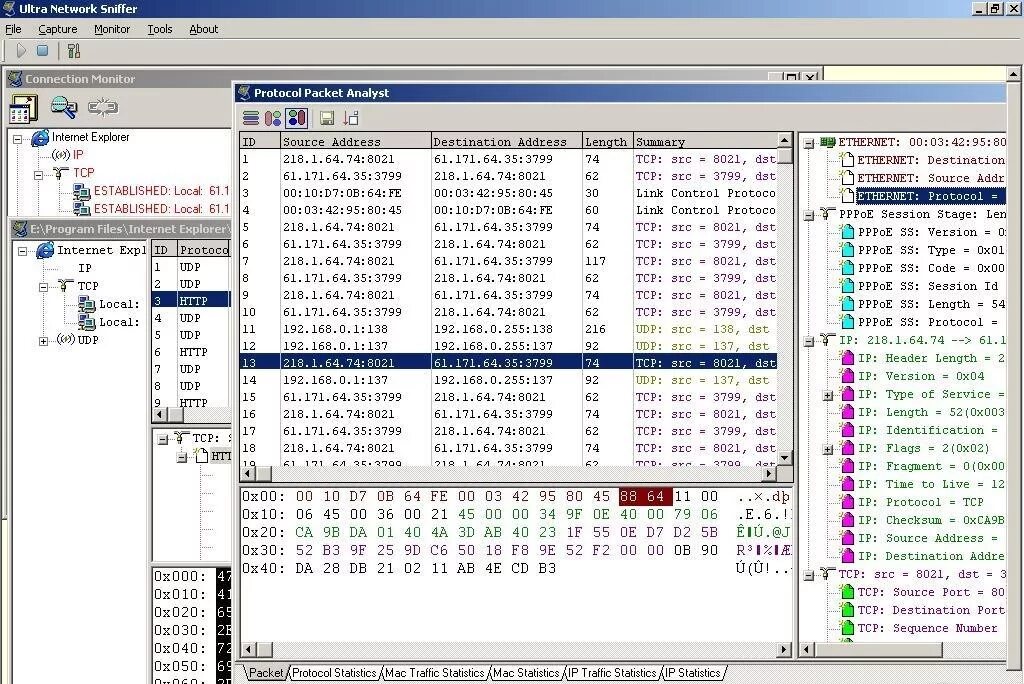
Task: Click the red down-arrow auto-scroll icon
Action: [351, 118]
